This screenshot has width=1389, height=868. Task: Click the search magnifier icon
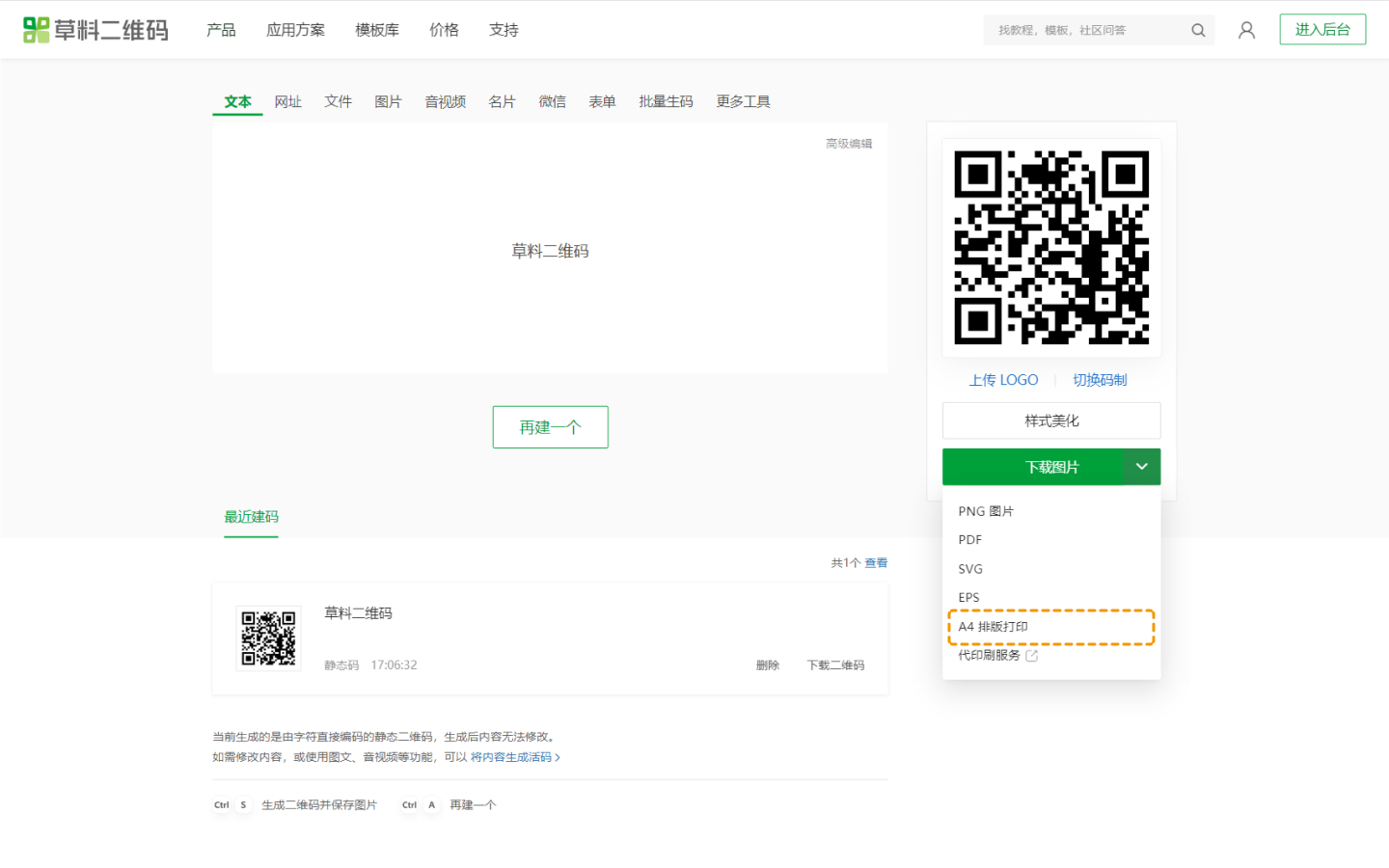[1198, 30]
